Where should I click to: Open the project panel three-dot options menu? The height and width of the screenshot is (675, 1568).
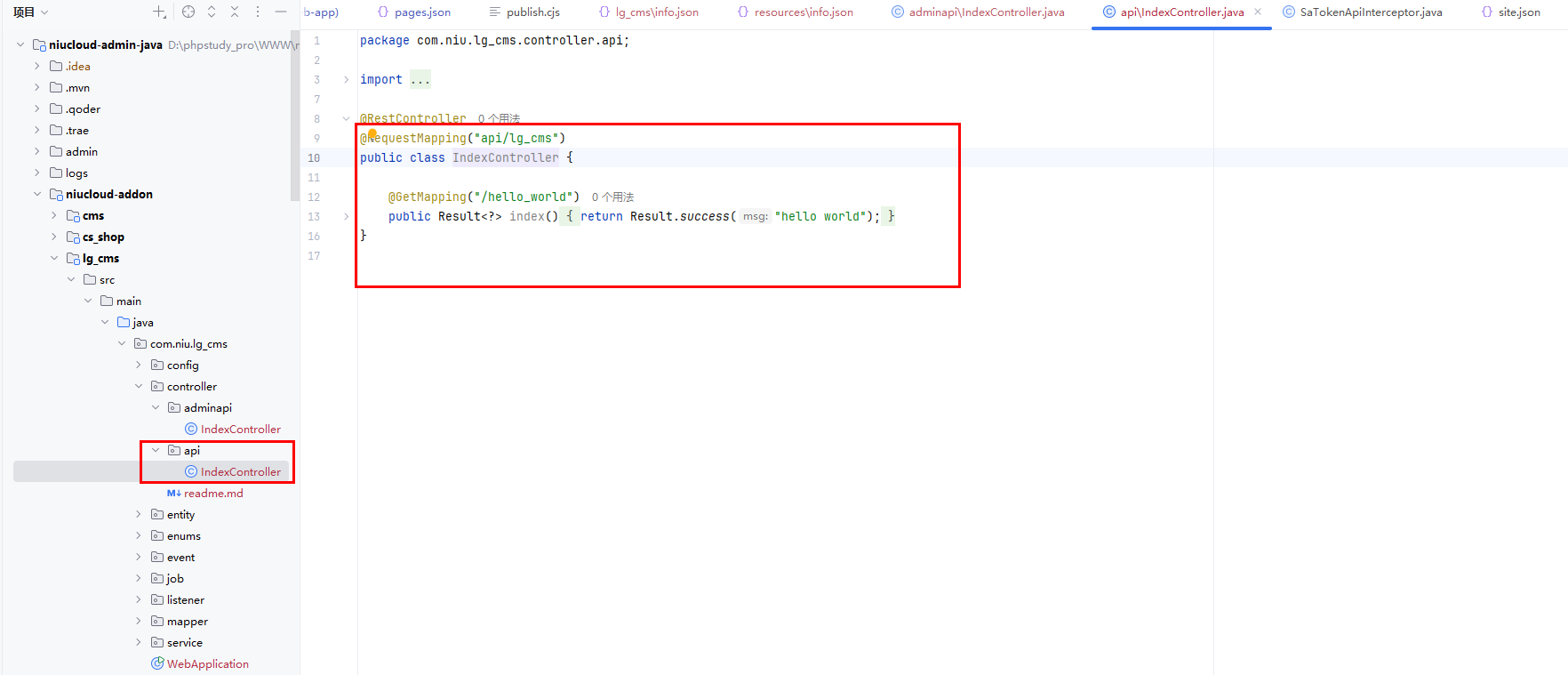tap(258, 12)
